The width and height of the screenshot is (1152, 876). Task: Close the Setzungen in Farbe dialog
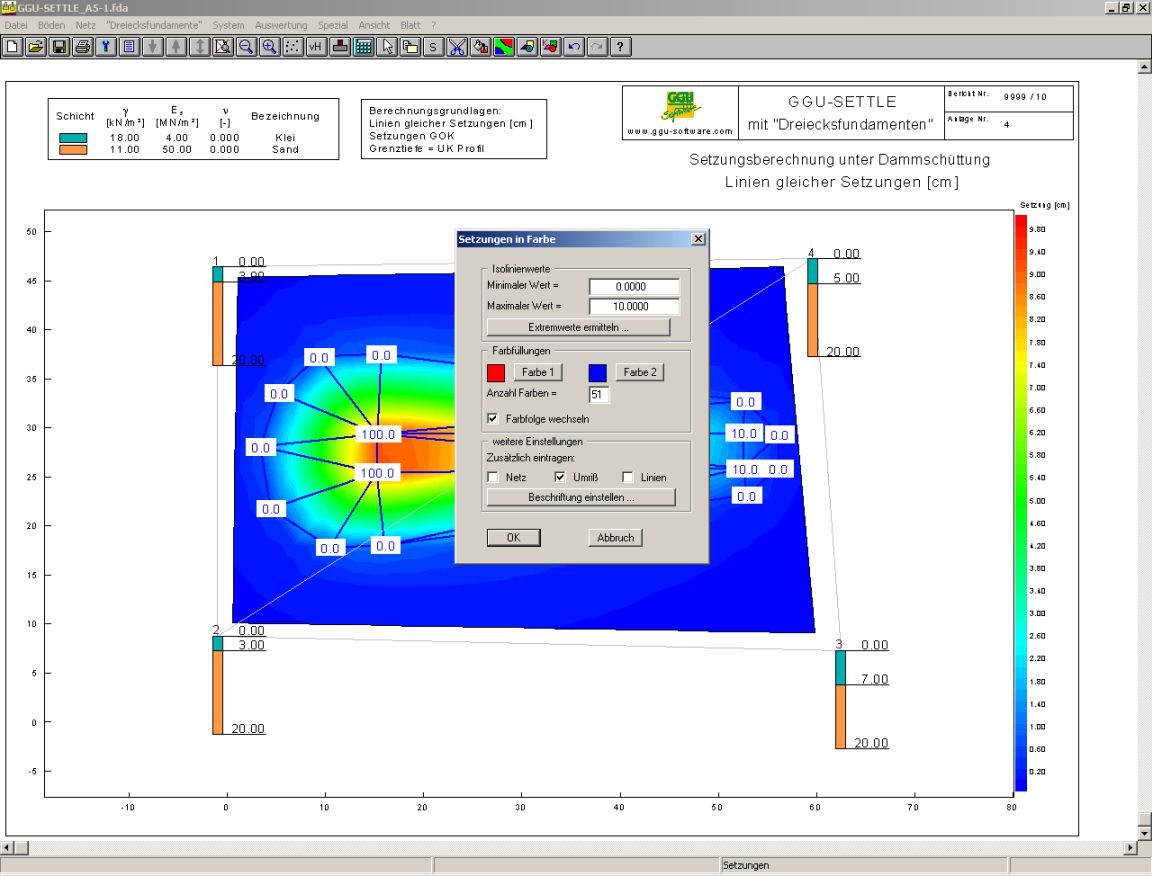pyautogui.click(x=698, y=239)
